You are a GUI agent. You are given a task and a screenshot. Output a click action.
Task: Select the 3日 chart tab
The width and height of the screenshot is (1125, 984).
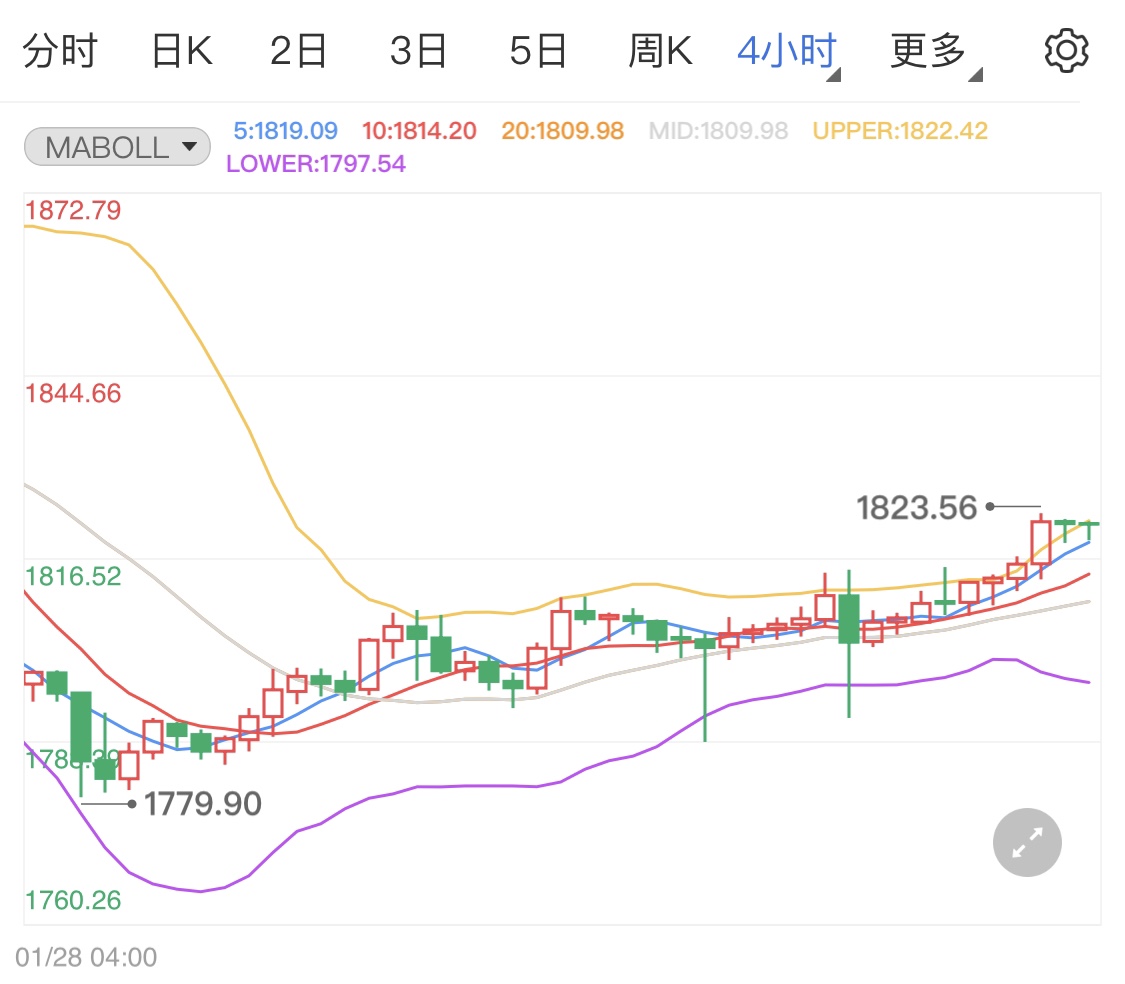coord(418,51)
